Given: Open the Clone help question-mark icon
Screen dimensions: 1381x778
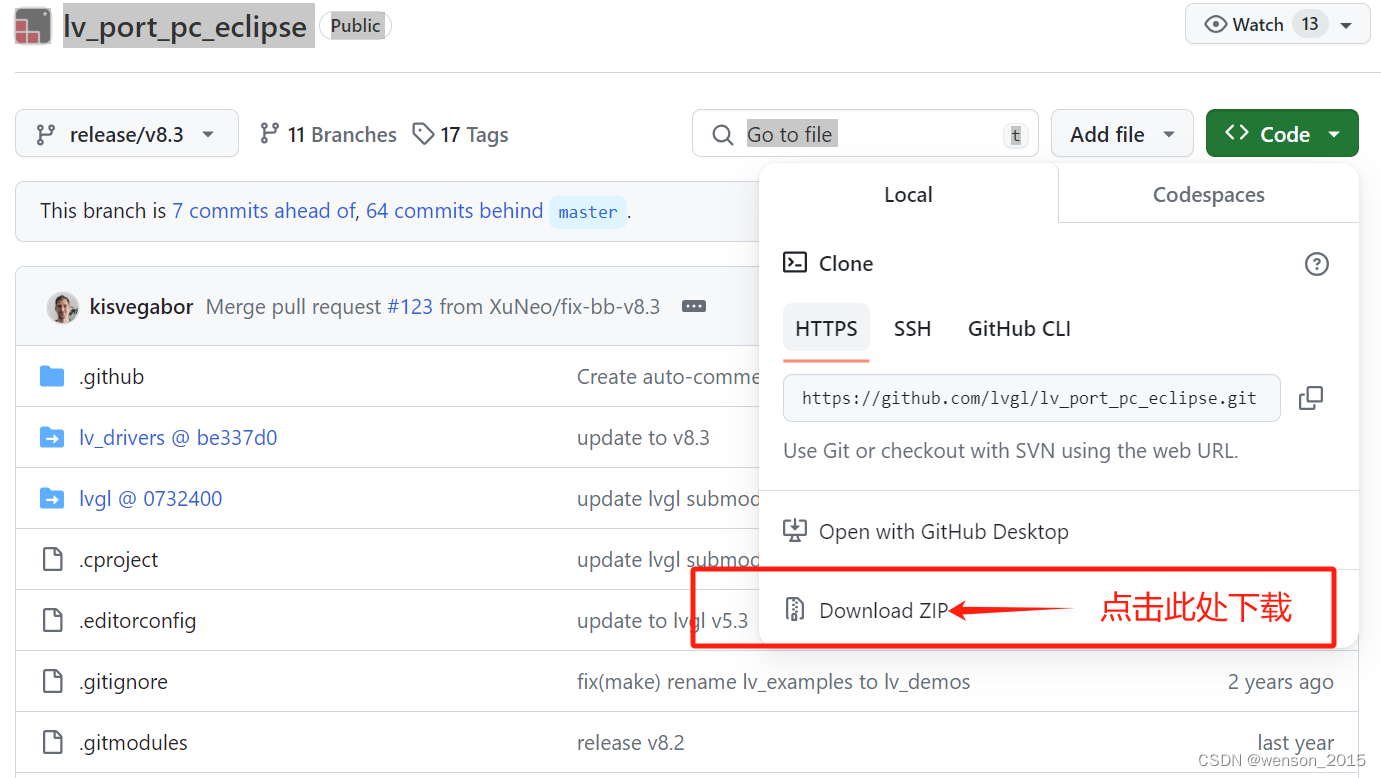Looking at the screenshot, I should click(x=1317, y=264).
